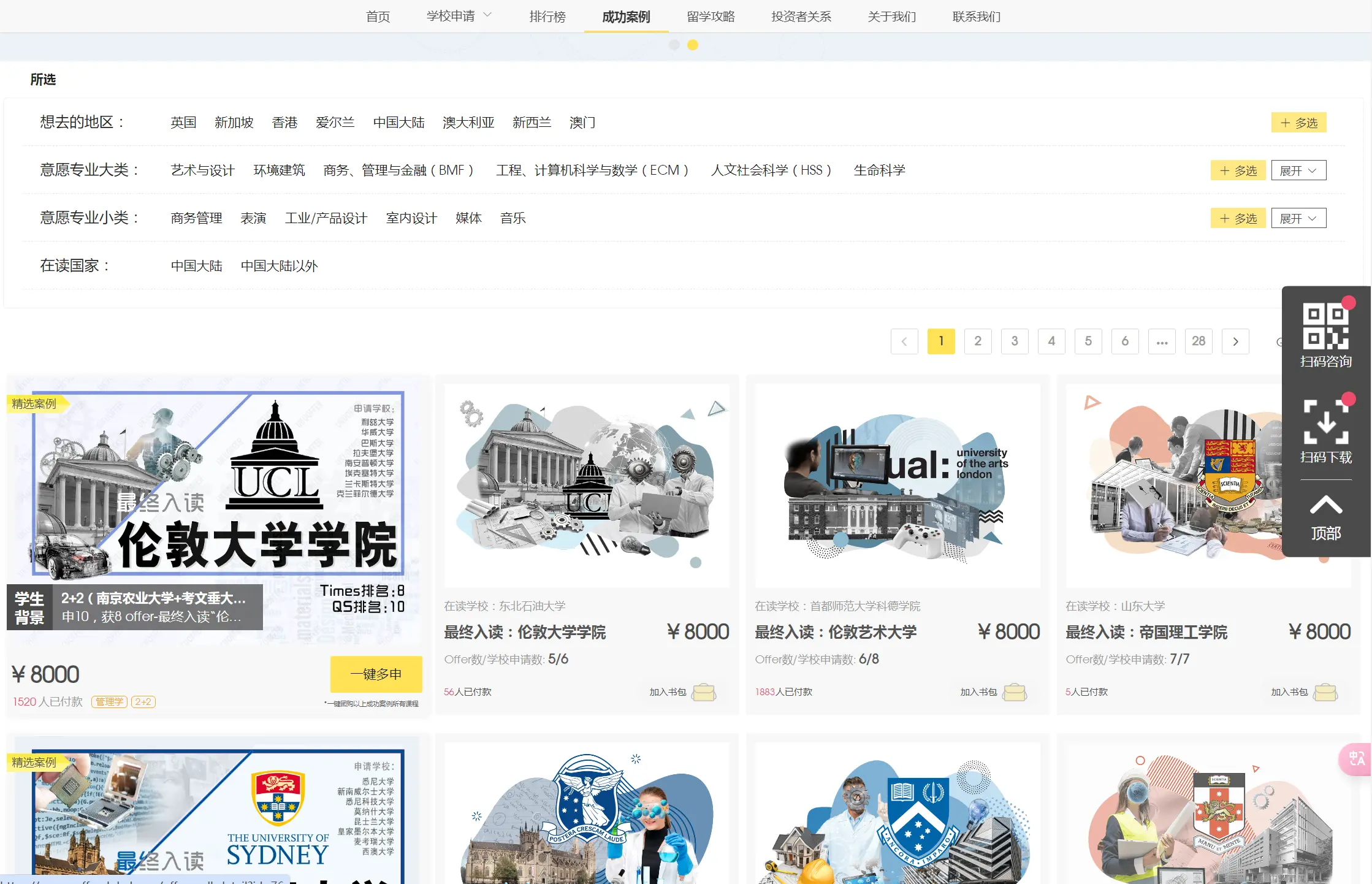The height and width of the screenshot is (884, 1372).
Task: Expand 意愿专业小类 with 展开
Action: 1298,218
